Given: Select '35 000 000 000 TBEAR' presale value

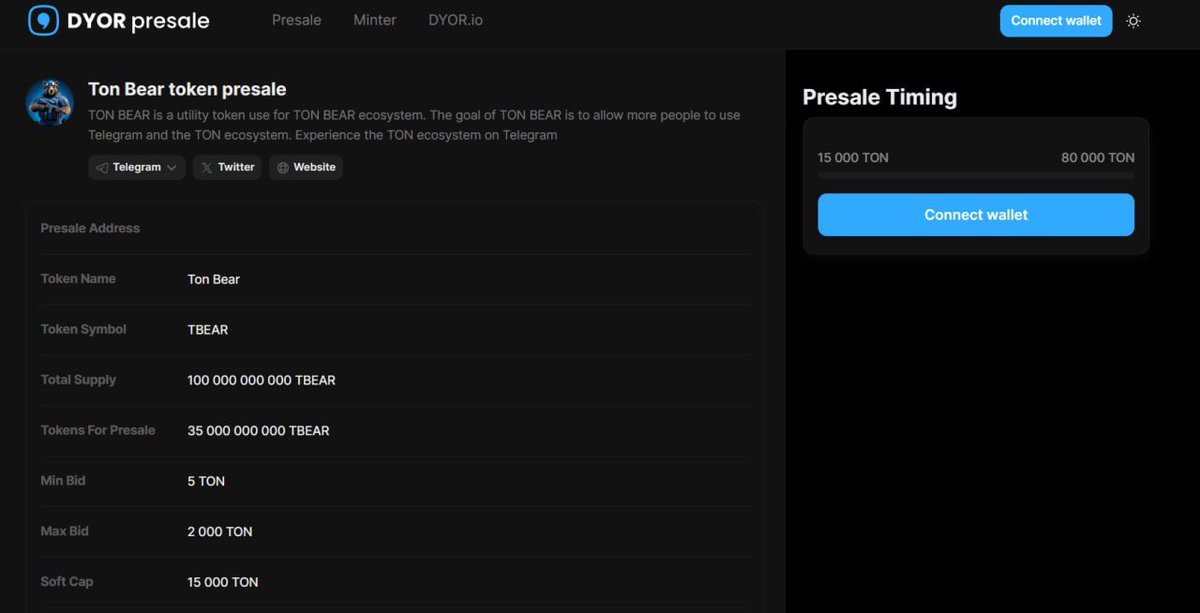Looking at the screenshot, I should click(x=258, y=431).
